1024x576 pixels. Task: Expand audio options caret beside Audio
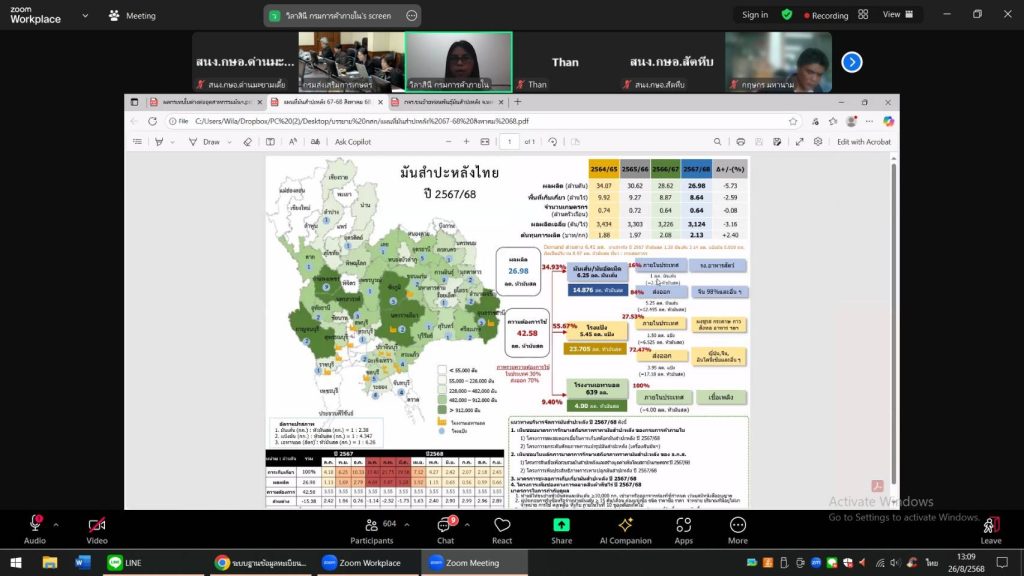tap(56, 523)
